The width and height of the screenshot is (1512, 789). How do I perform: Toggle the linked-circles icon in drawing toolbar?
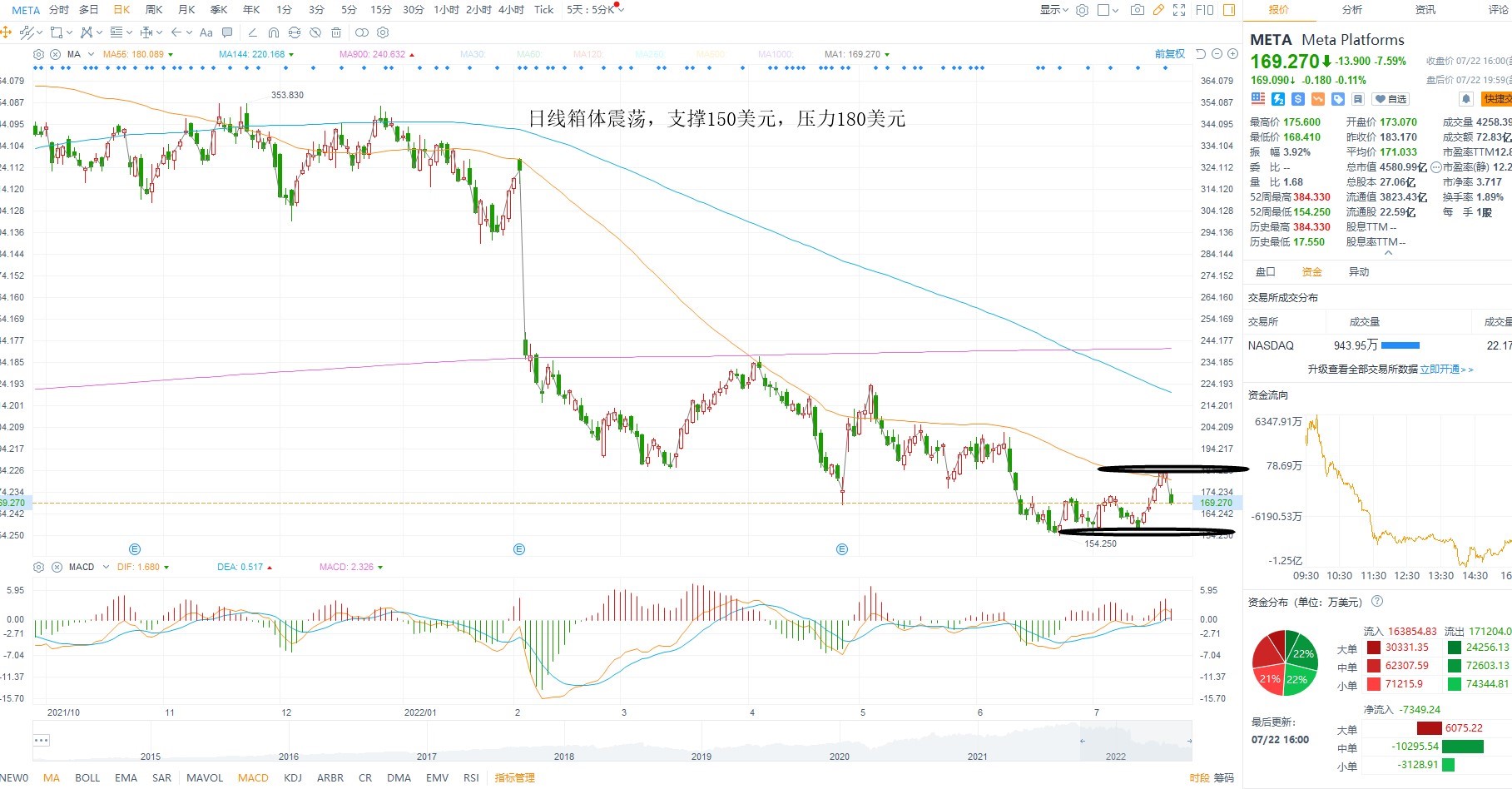click(362, 32)
